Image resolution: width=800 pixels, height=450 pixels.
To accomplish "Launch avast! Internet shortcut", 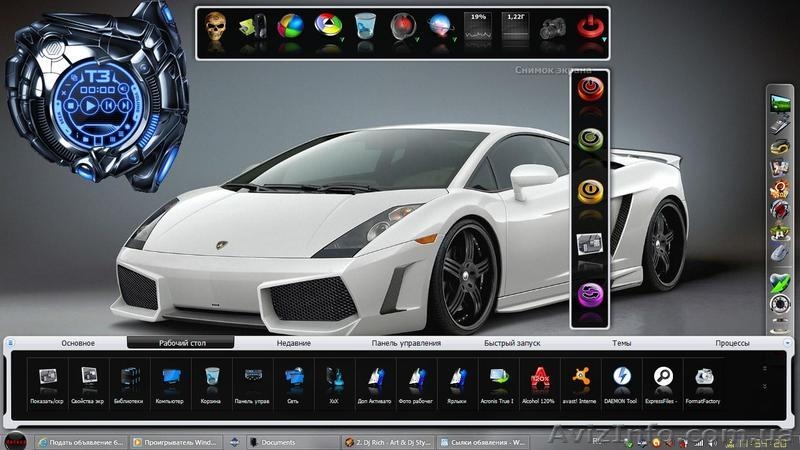I will (x=580, y=383).
